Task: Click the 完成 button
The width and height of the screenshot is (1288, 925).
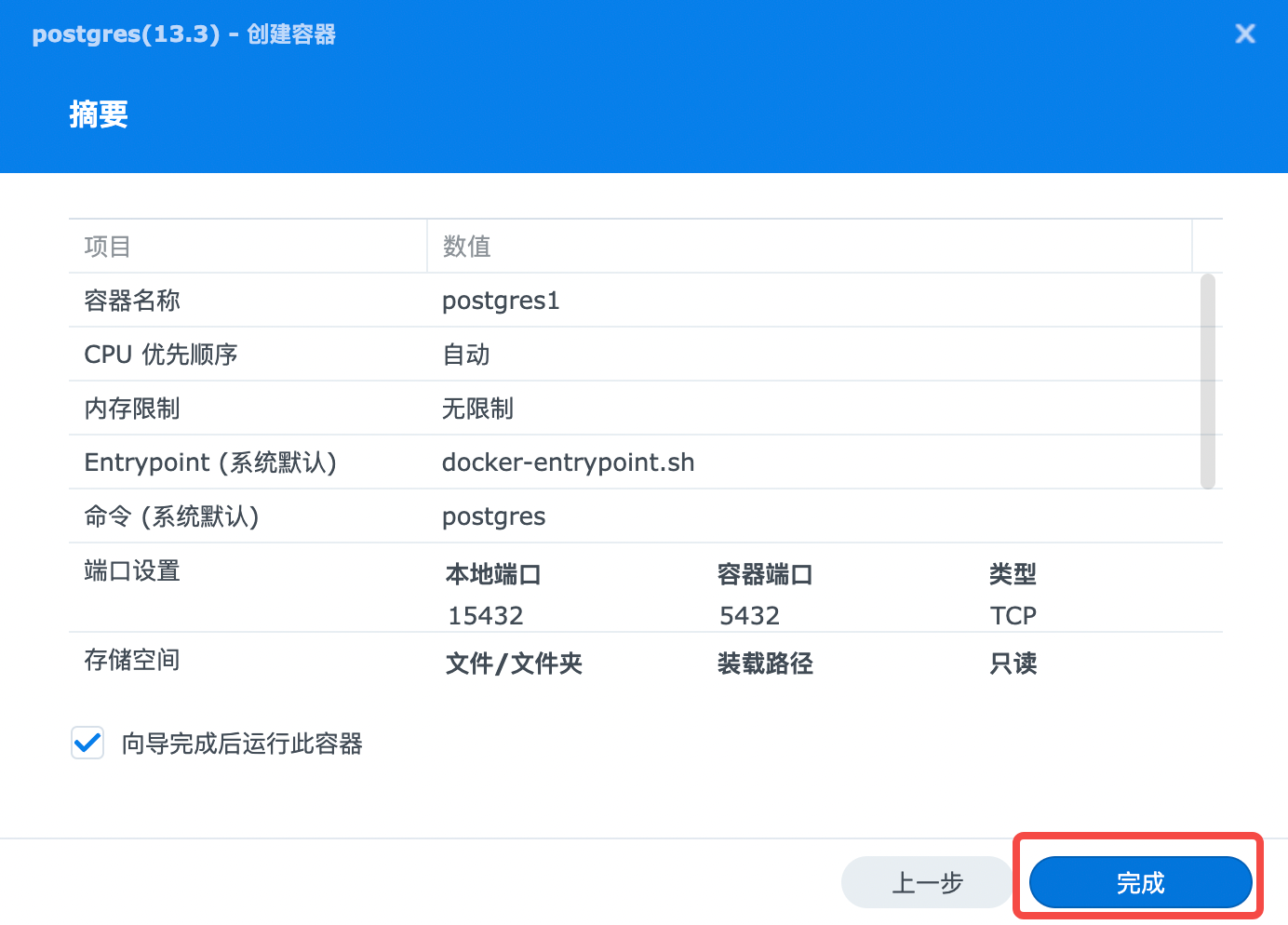Action: (x=1140, y=882)
